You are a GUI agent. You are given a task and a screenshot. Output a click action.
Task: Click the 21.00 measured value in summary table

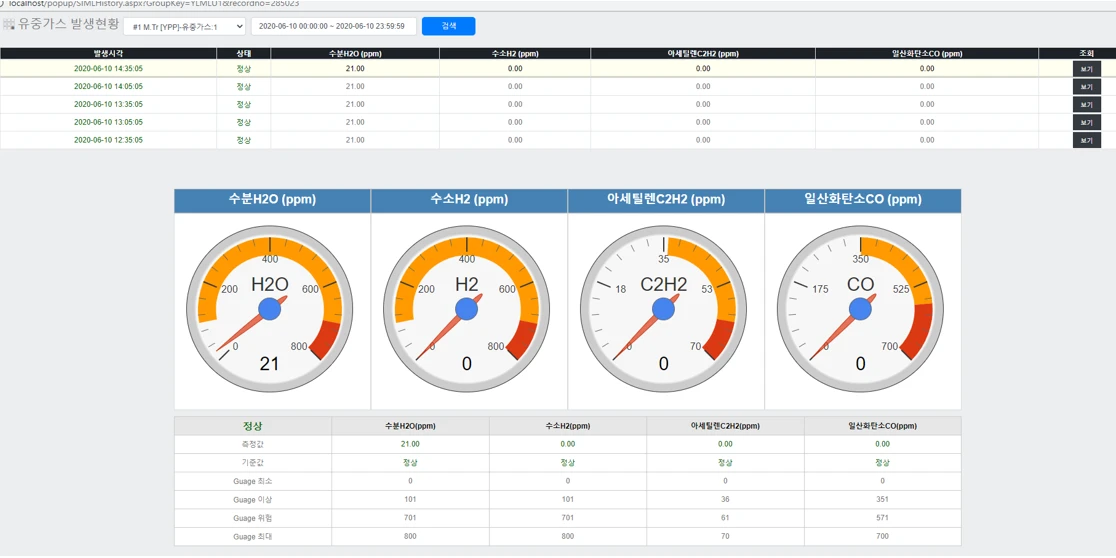(410, 444)
